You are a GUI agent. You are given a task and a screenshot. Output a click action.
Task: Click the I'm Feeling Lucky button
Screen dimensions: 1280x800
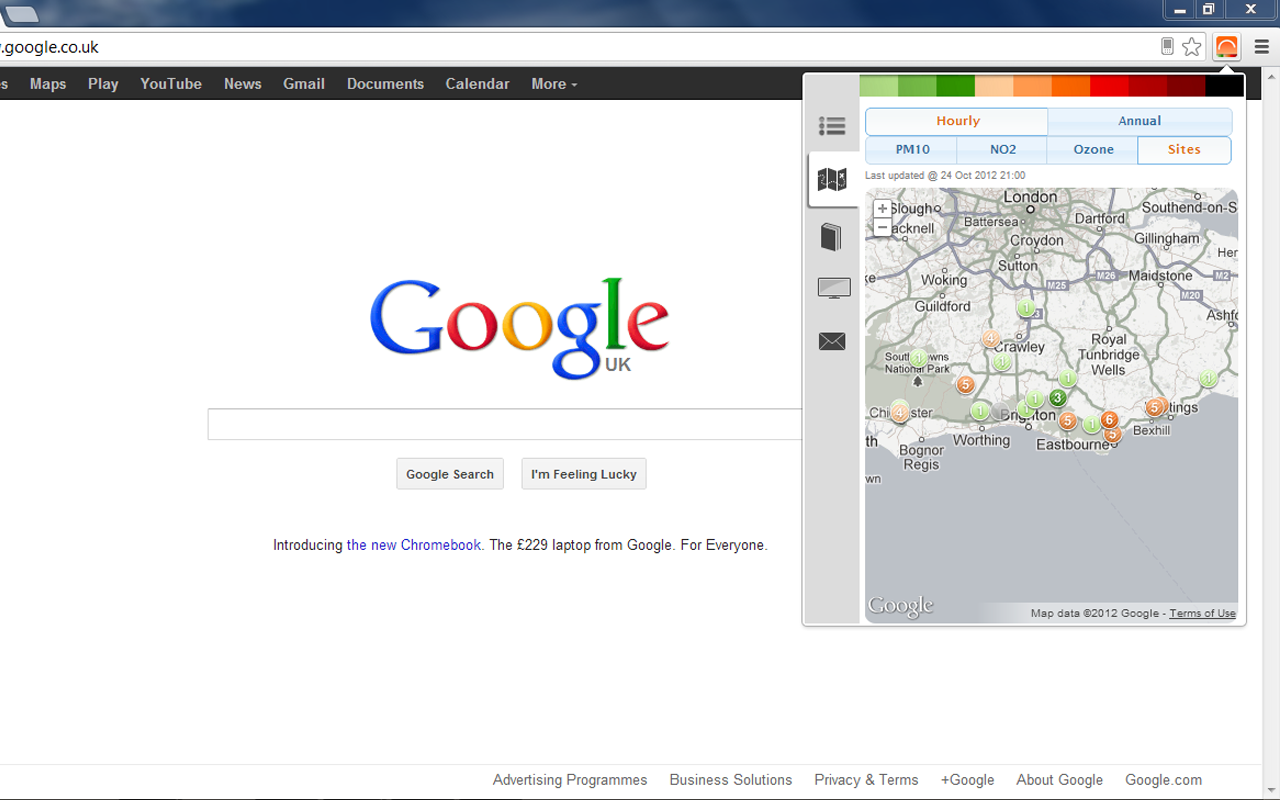[x=584, y=474]
